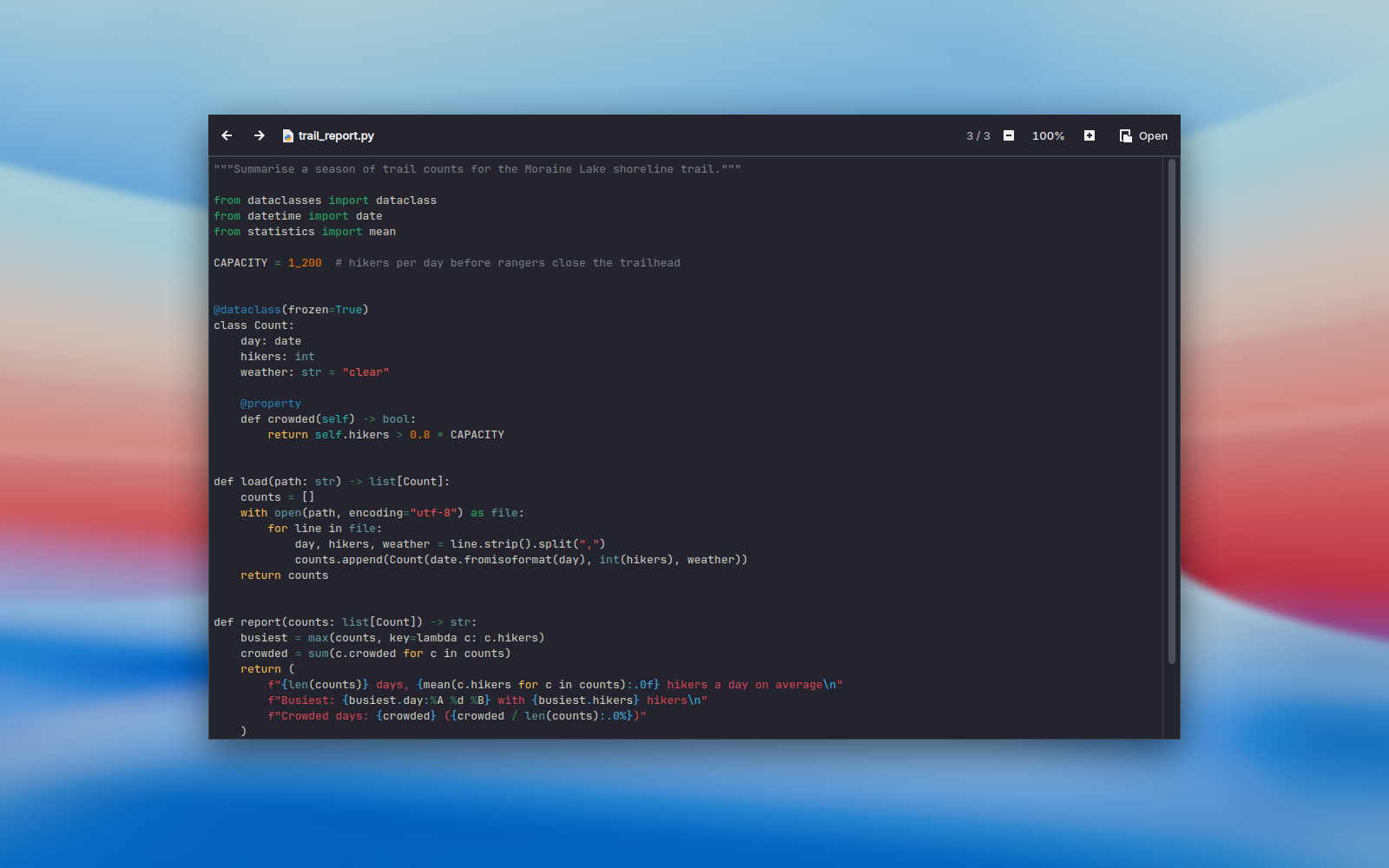Click the 'def report(counts: list[Count])' line
The height and width of the screenshot is (868, 1389).
[346, 622]
